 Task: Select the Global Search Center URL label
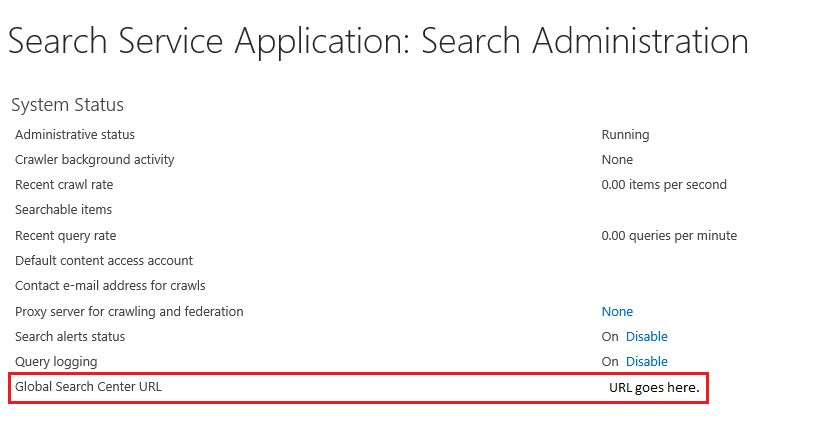click(x=88, y=386)
